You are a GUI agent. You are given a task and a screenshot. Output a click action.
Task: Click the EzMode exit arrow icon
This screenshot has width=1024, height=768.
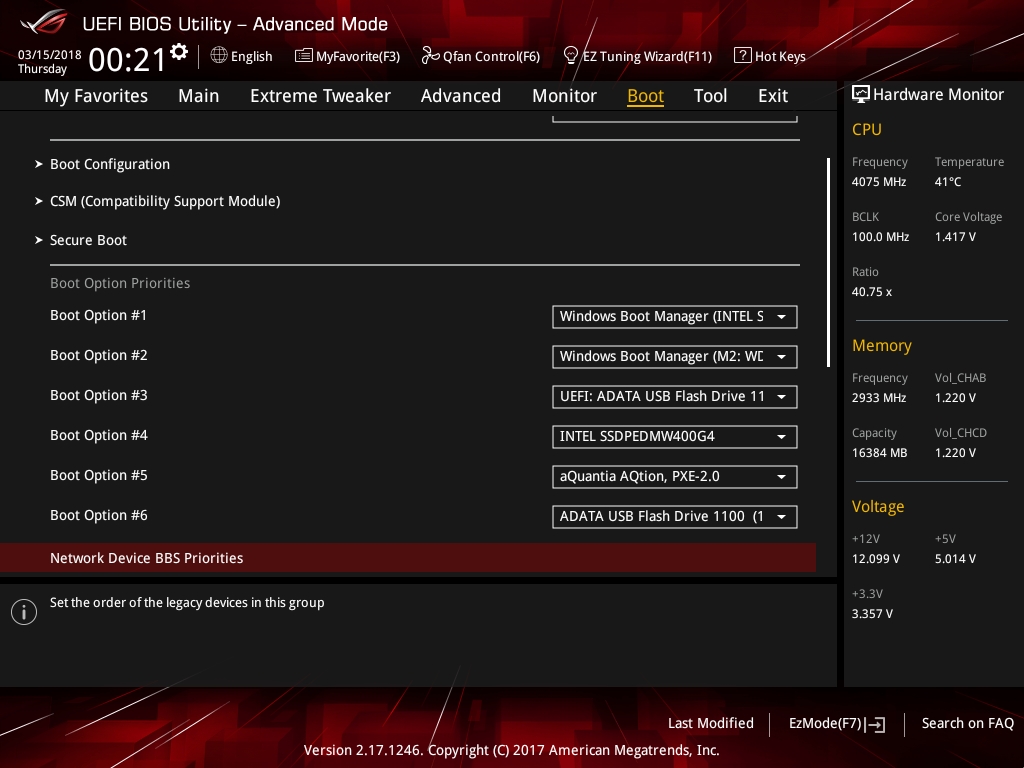pyautogui.click(x=876, y=724)
